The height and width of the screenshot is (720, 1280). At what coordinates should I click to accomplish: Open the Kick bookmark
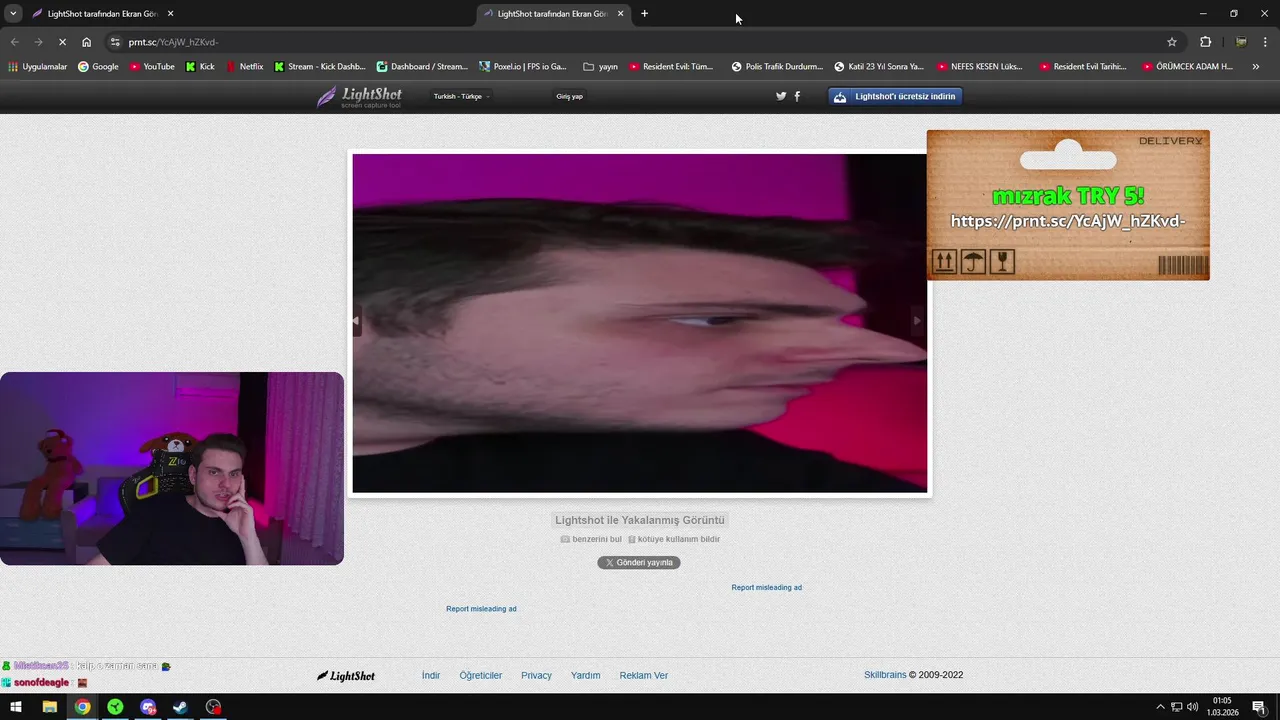200,67
